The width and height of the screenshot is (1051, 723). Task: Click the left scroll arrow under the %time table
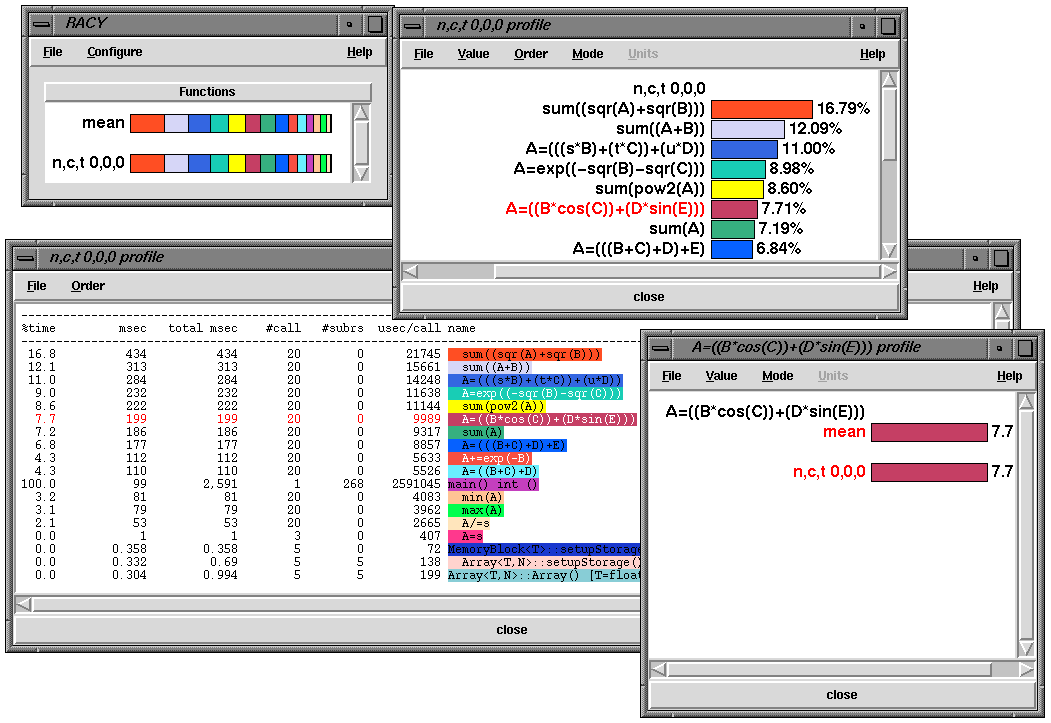tap(24, 604)
